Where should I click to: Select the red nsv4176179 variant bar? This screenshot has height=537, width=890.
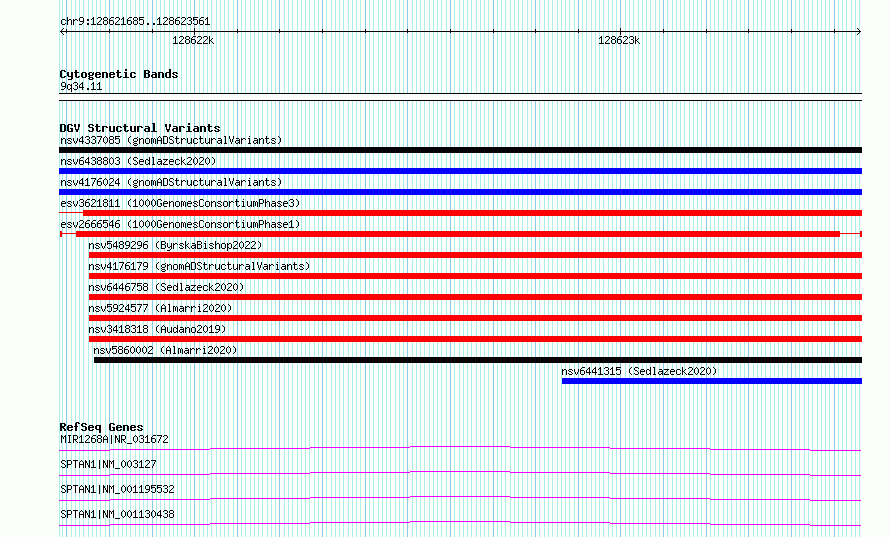[475, 276]
